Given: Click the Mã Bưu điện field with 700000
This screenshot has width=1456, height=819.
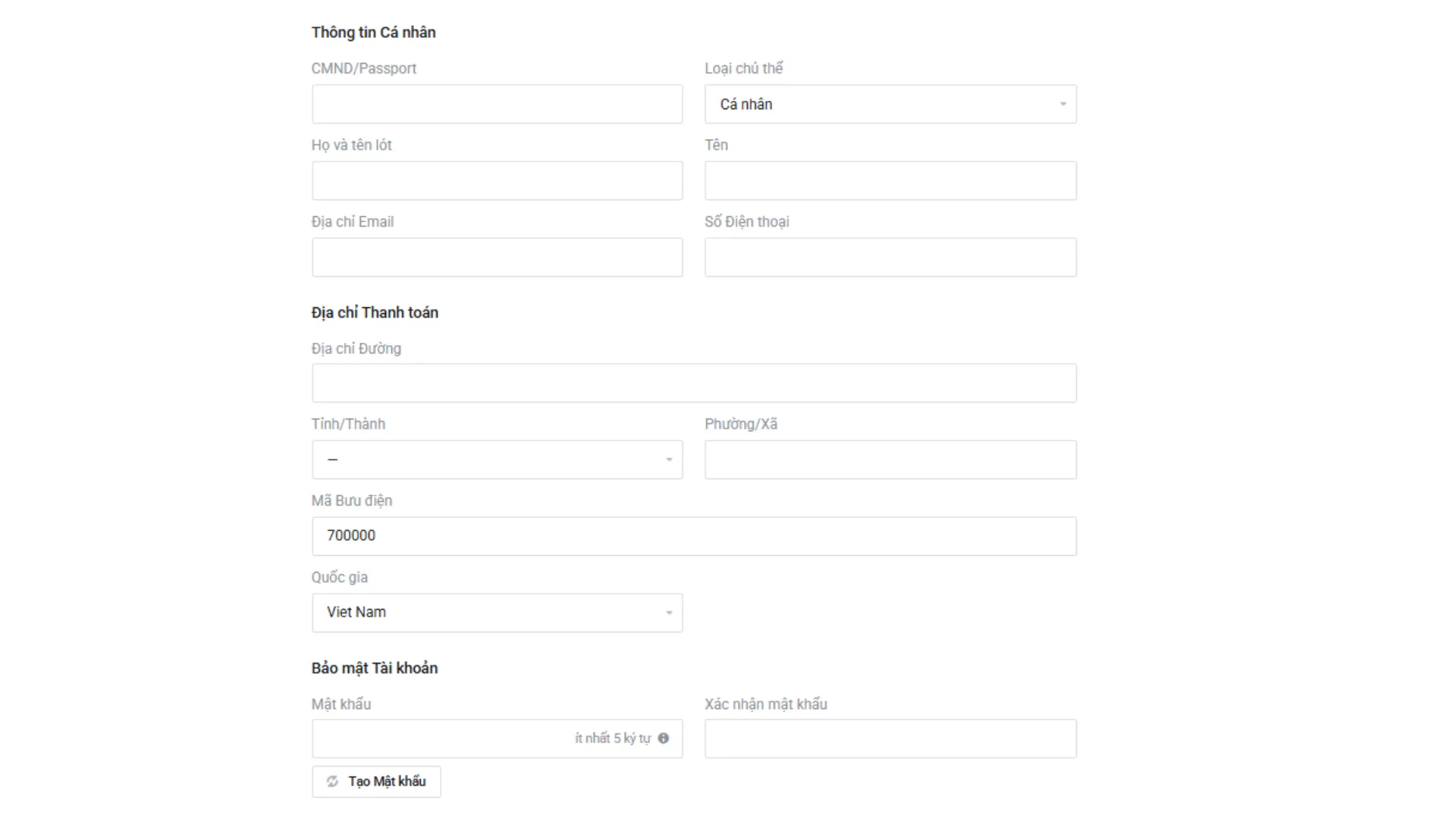Looking at the screenshot, I should [694, 536].
